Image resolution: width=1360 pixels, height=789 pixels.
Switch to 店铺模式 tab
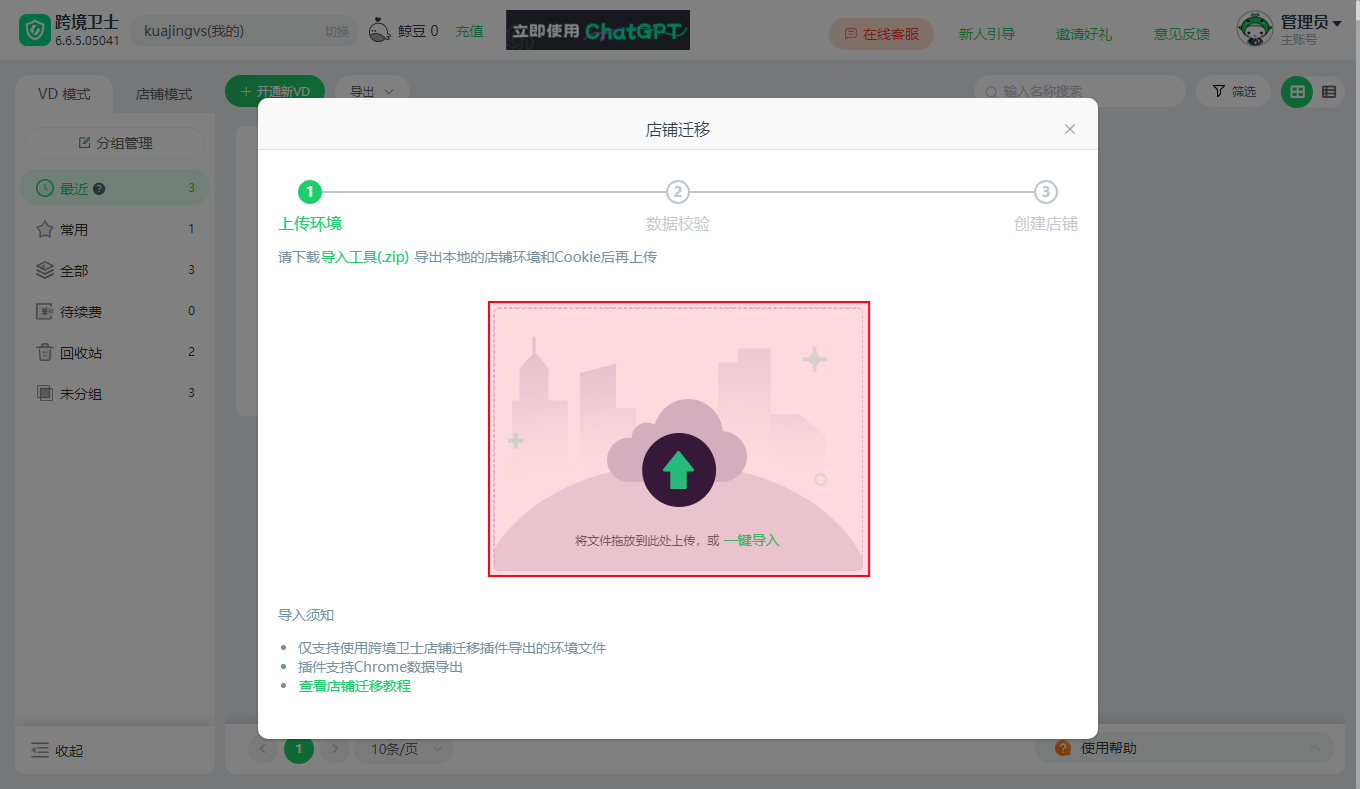pyautogui.click(x=164, y=94)
